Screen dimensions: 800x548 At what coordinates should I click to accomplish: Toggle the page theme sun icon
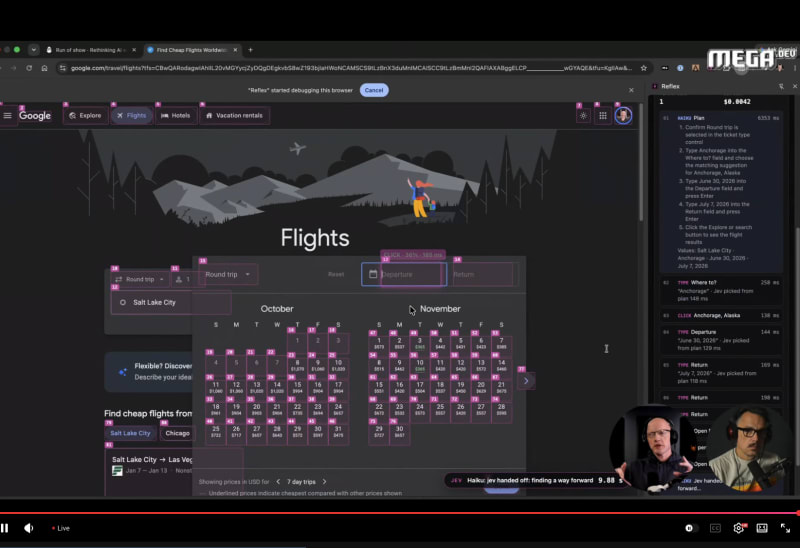pos(583,116)
